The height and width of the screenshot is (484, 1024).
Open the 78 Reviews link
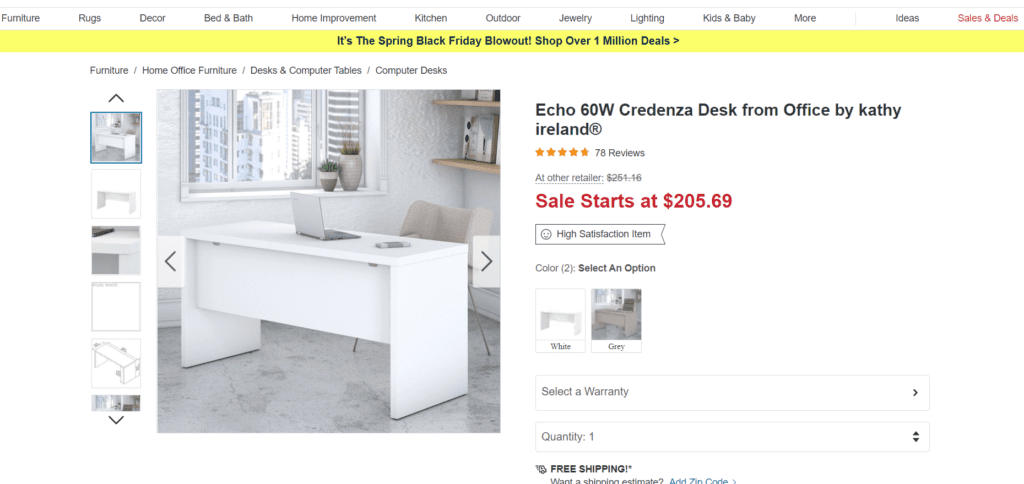[619, 153]
